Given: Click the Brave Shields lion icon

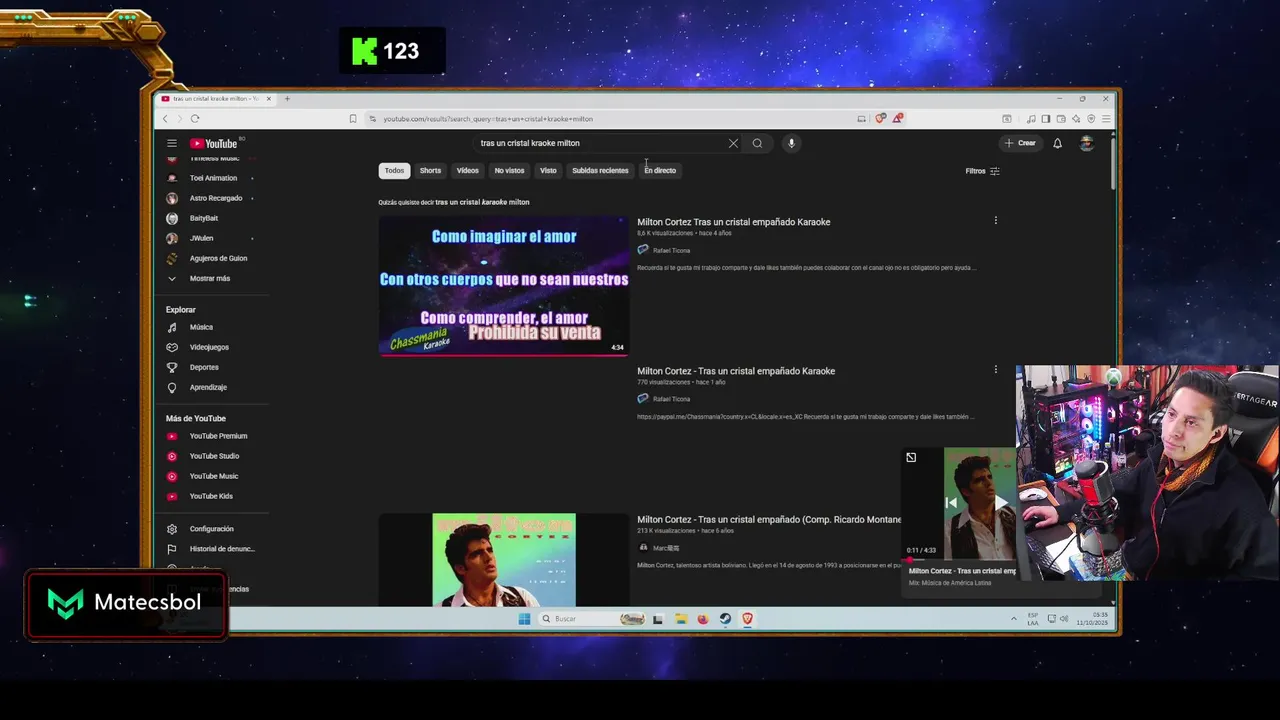Looking at the screenshot, I should [x=880, y=118].
